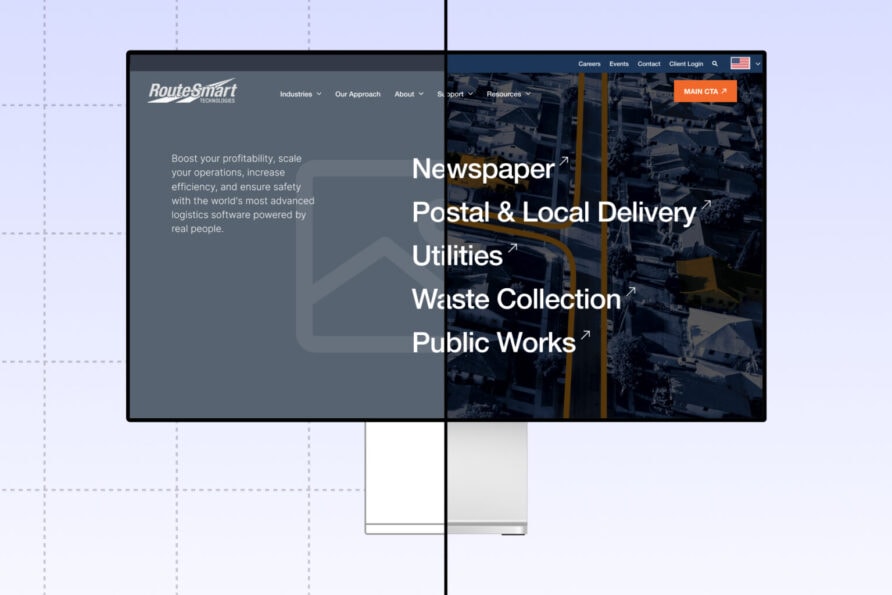Click the RouteSmart Technologies logo
The height and width of the screenshot is (595, 892).
(x=190, y=91)
